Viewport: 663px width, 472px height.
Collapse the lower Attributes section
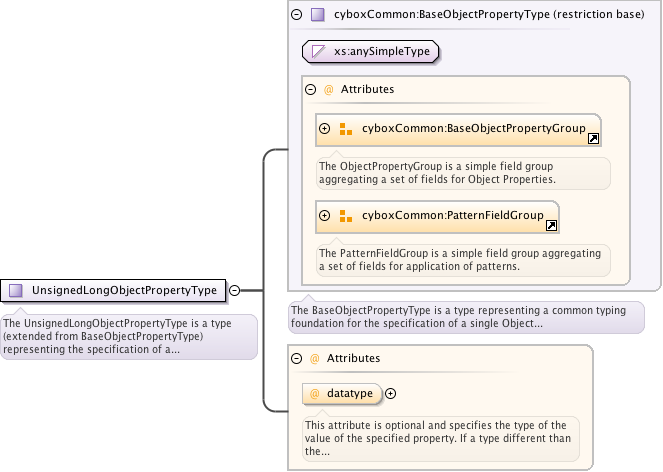297,358
